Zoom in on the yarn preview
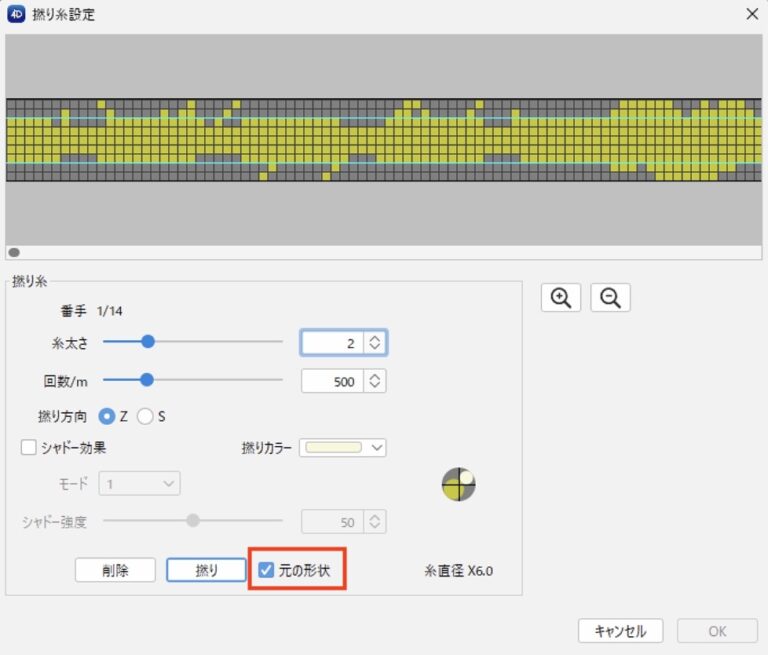Image resolution: width=768 pixels, height=655 pixels. click(561, 297)
